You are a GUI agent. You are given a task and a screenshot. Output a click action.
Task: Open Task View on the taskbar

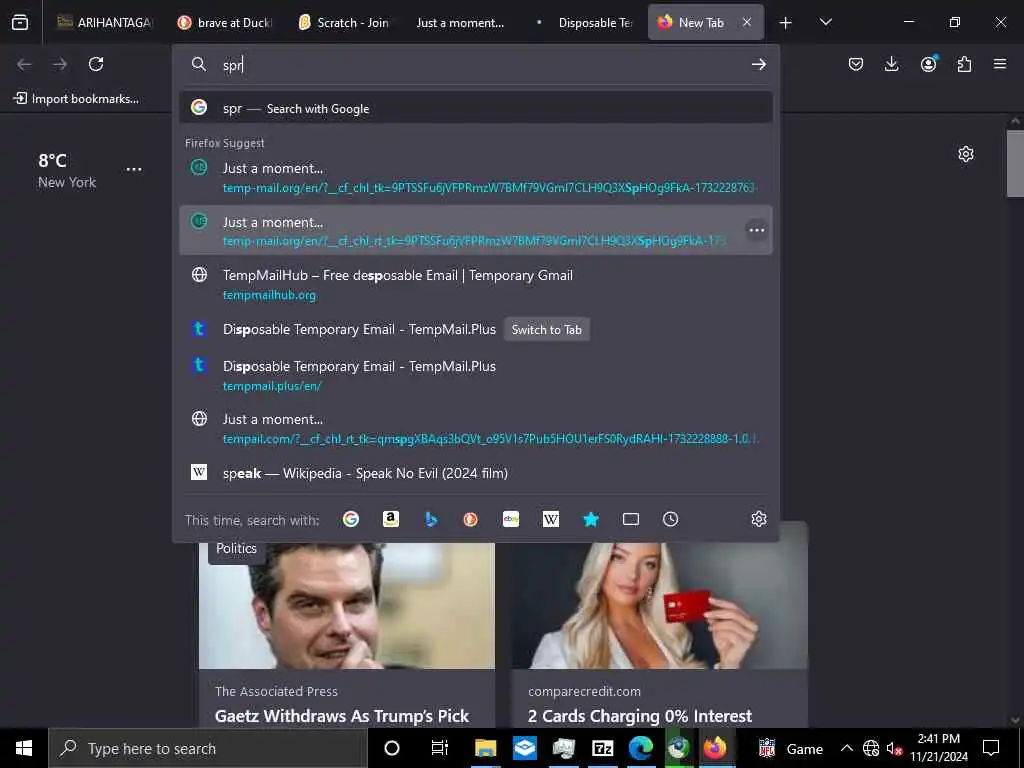440,748
